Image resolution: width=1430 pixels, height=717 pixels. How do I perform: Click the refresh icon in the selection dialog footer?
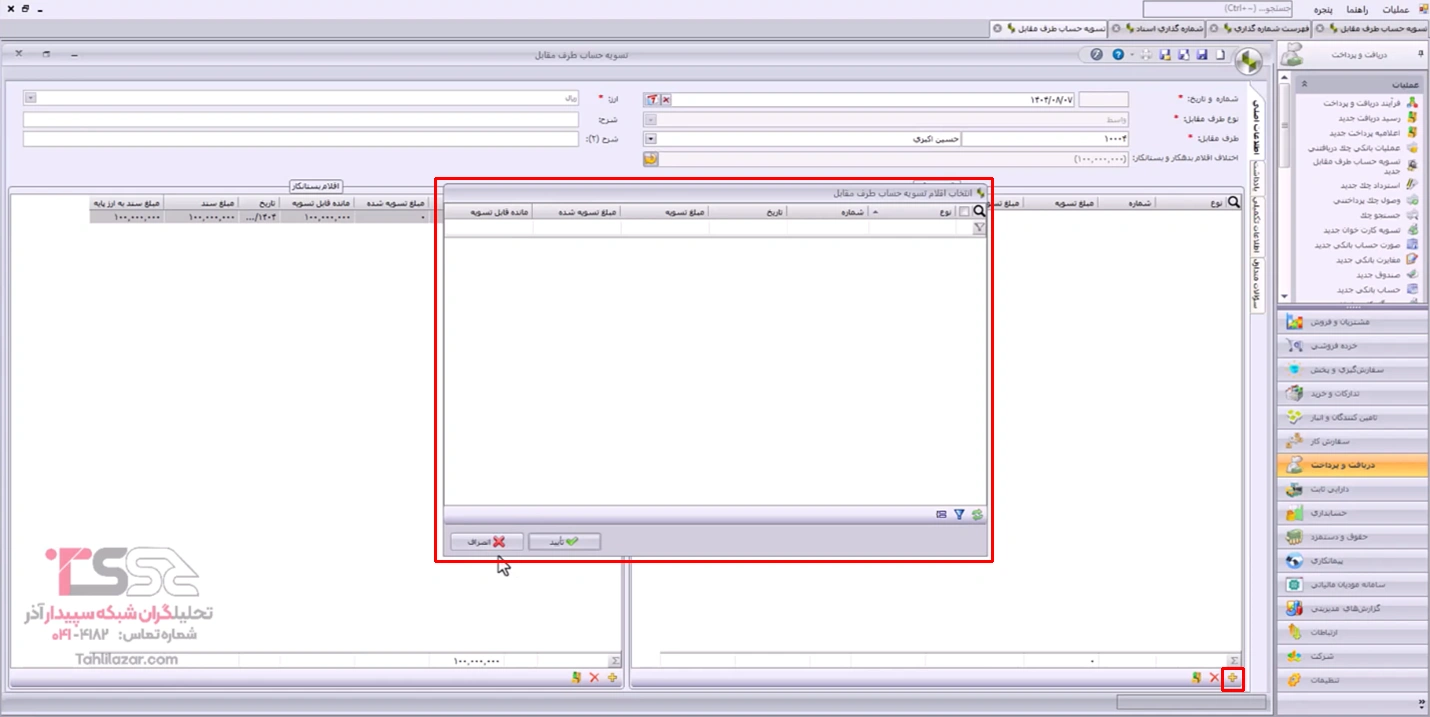pos(977,515)
